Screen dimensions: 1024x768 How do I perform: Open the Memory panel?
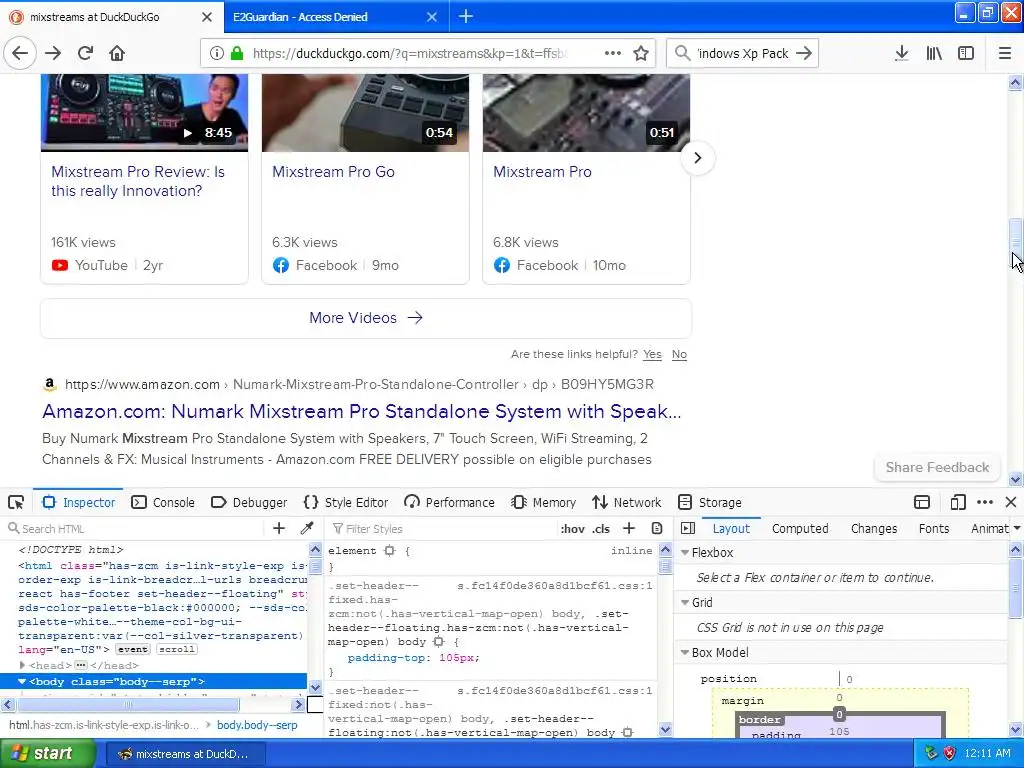click(x=543, y=502)
